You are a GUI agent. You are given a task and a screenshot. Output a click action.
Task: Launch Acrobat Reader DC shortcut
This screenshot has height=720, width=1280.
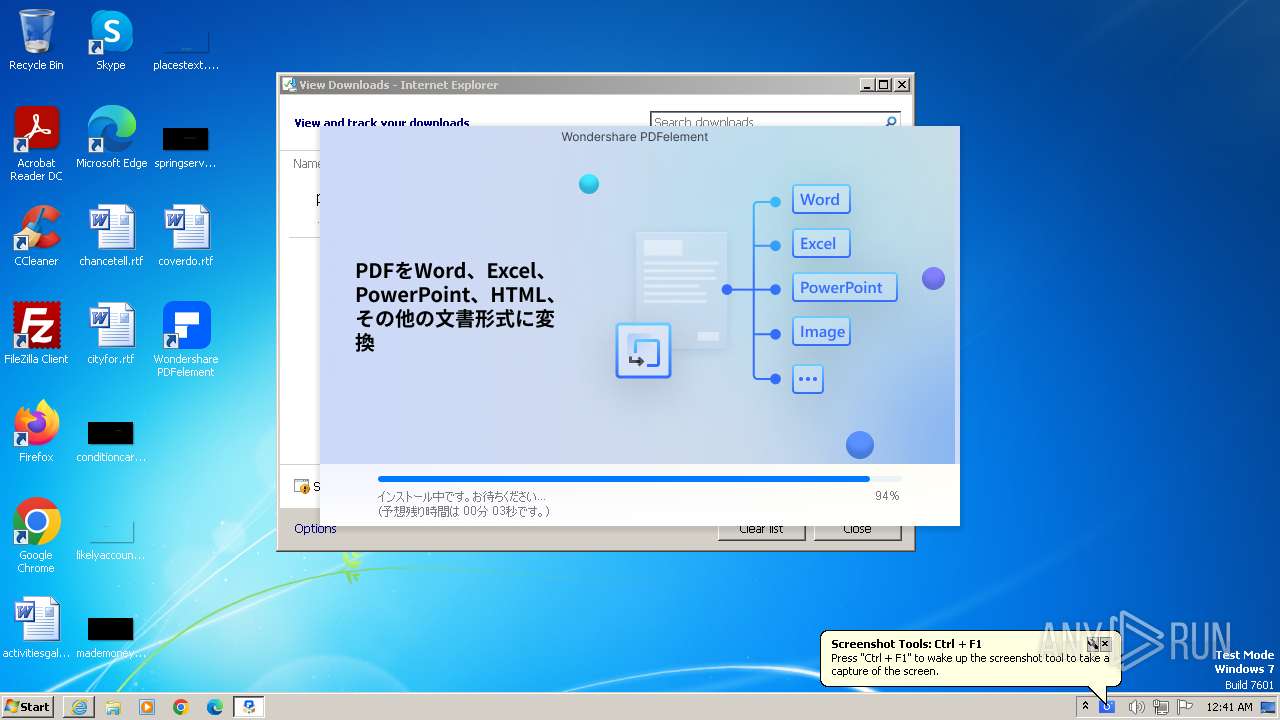pos(36,144)
